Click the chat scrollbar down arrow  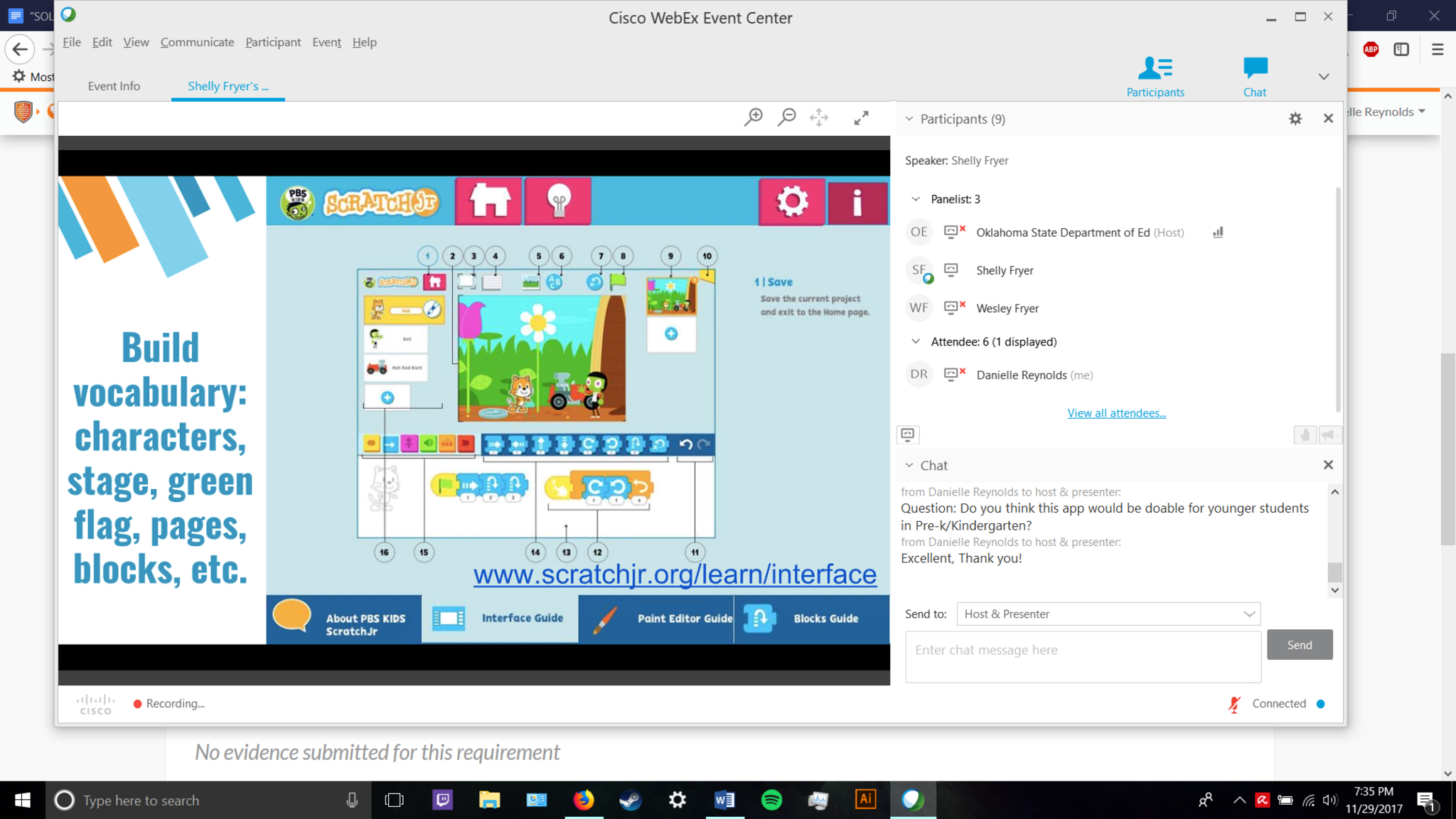click(x=1334, y=590)
